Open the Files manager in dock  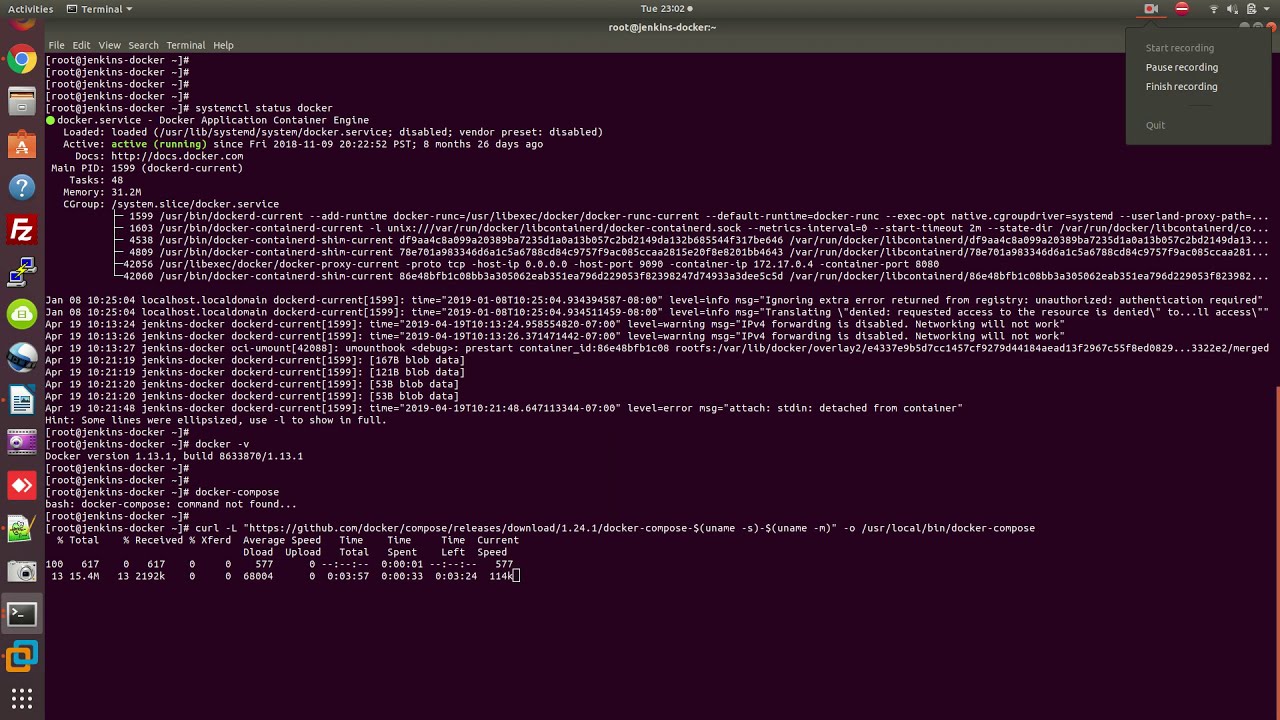[x=22, y=101]
